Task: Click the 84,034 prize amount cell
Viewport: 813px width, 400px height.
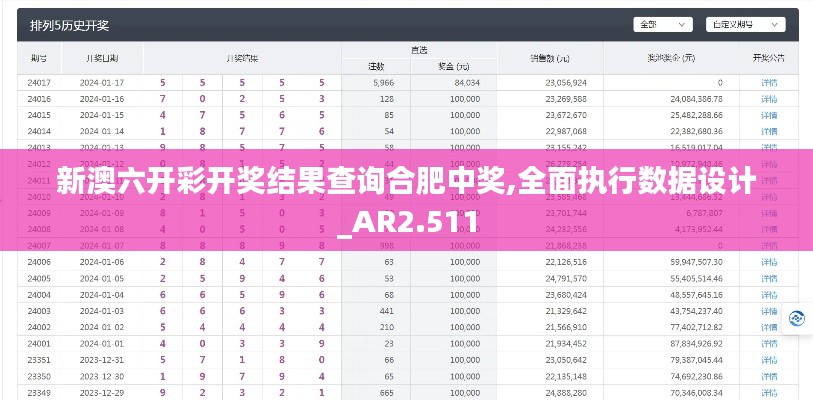Action: click(x=467, y=82)
